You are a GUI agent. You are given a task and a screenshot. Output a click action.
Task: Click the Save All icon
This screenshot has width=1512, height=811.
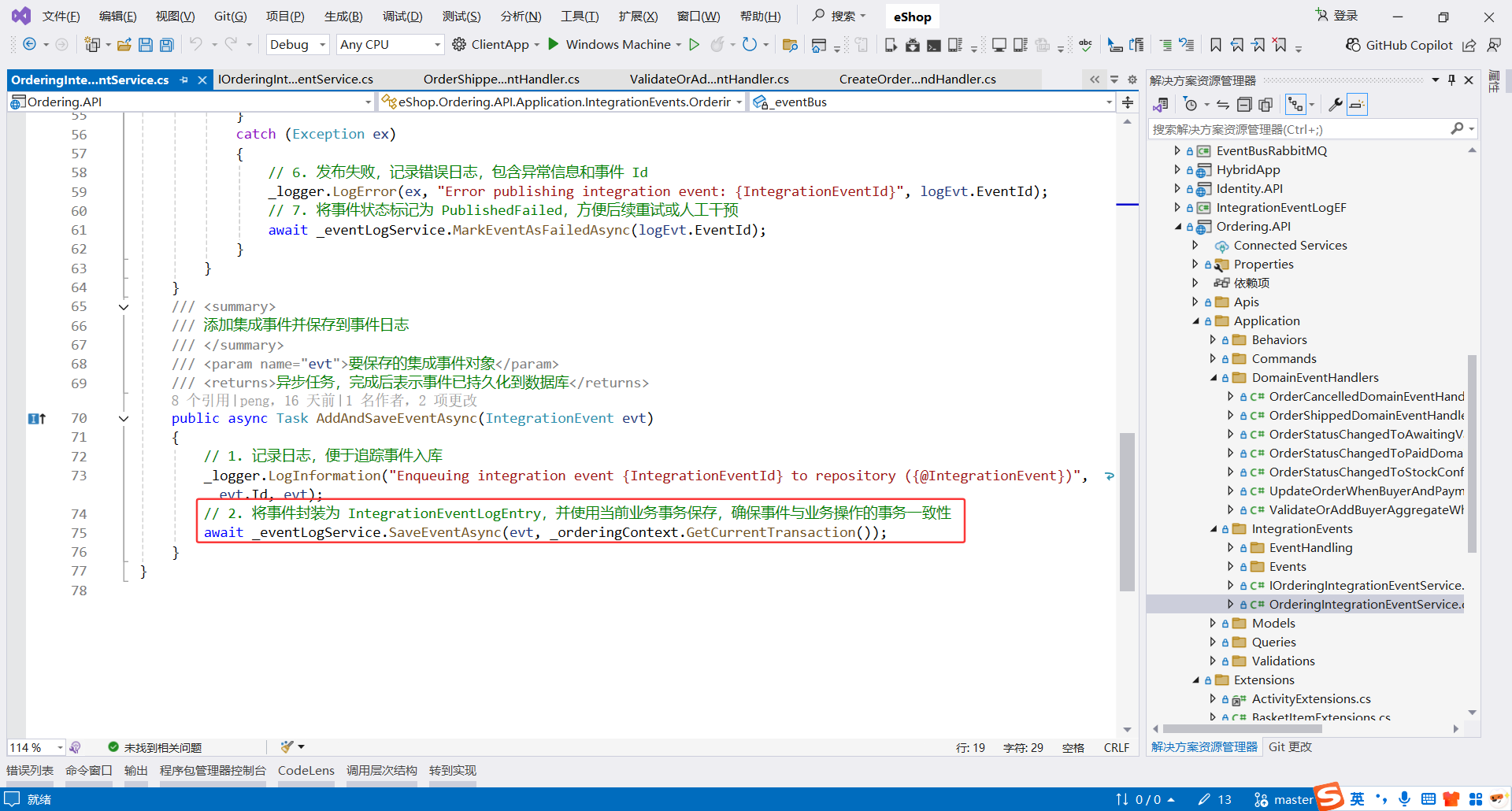pos(166,45)
